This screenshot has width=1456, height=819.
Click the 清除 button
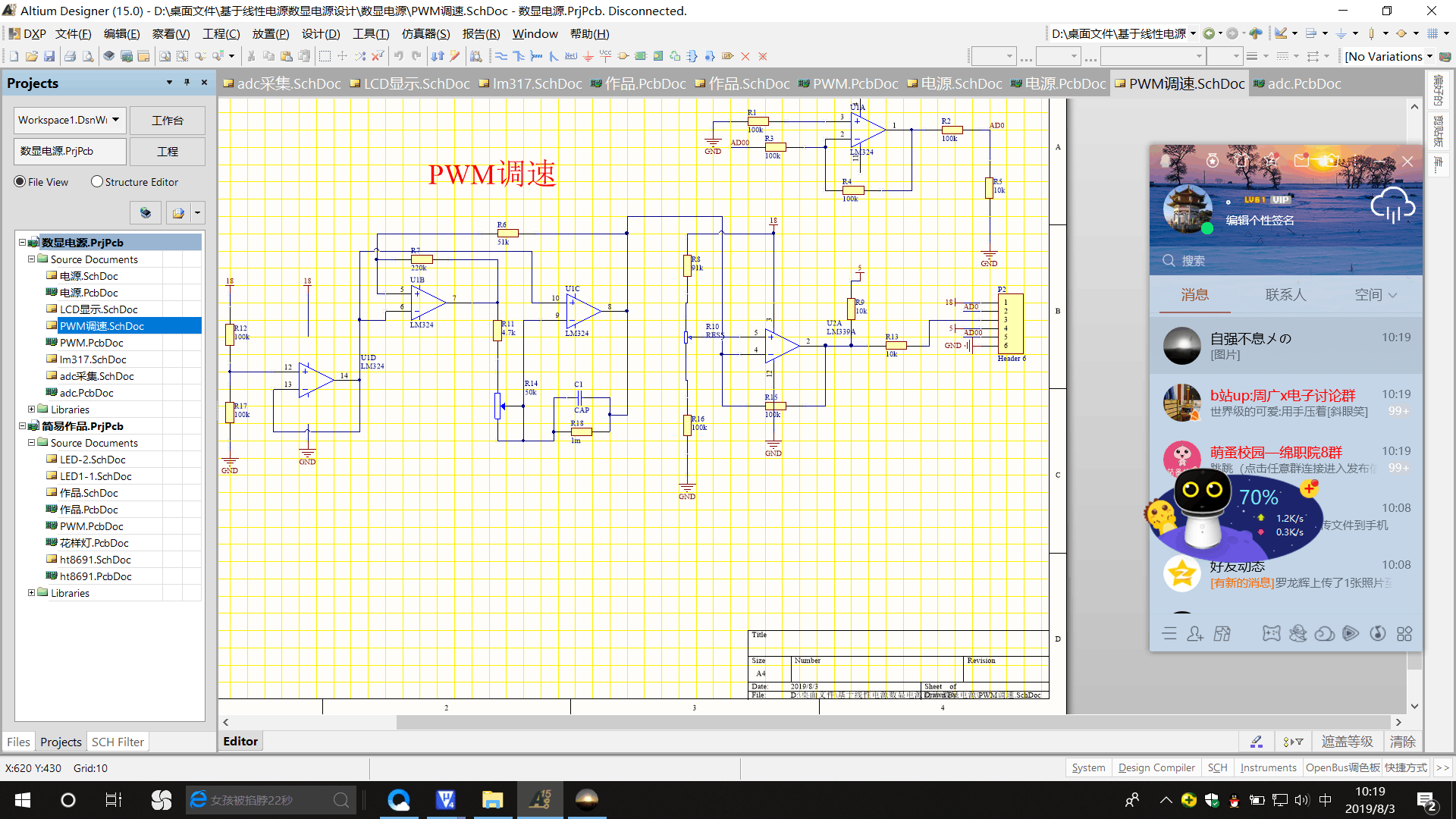(x=1402, y=742)
